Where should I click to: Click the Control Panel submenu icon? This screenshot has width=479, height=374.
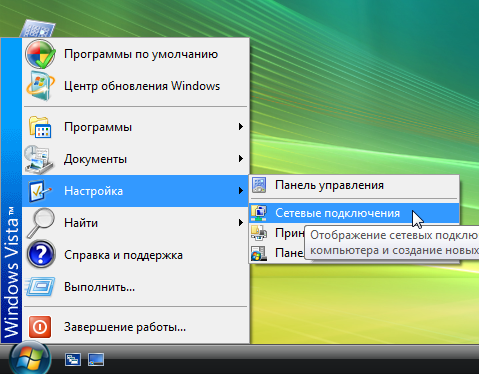pos(259,185)
